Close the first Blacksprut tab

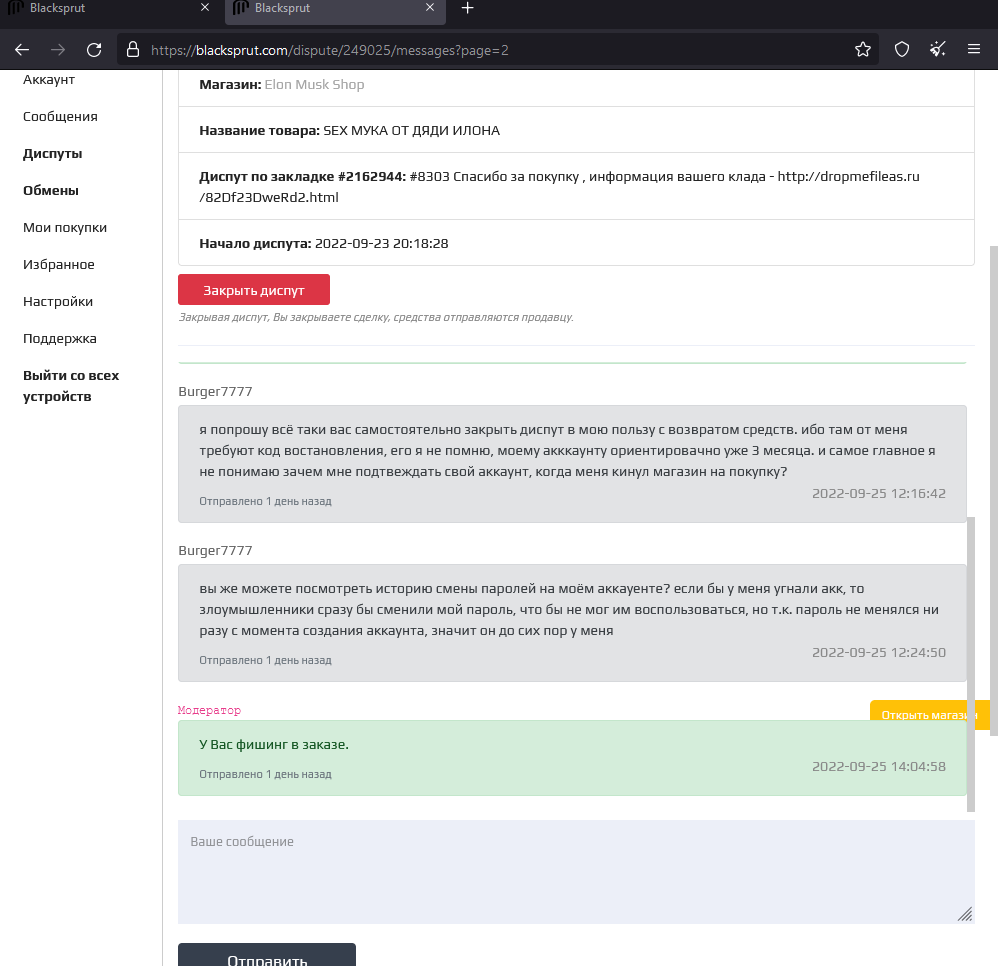pyautogui.click(x=204, y=8)
